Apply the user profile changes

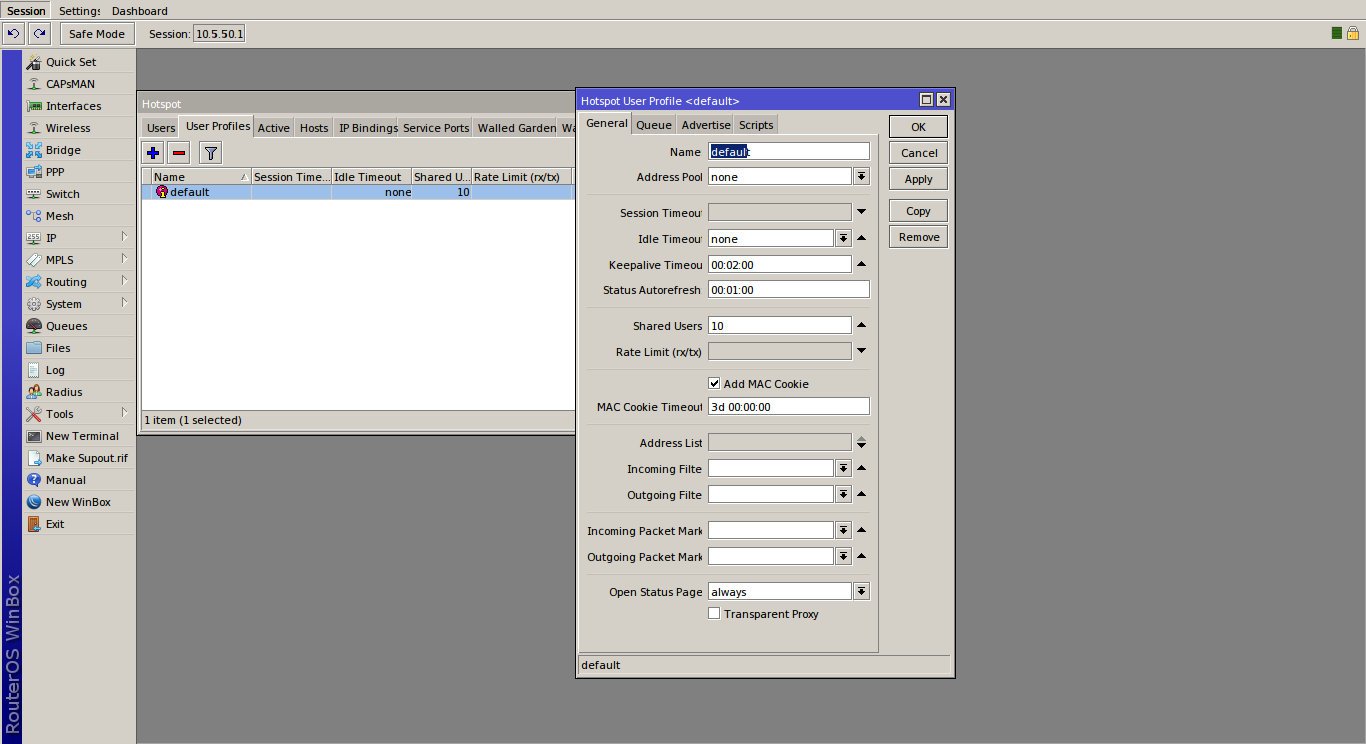coord(917,178)
